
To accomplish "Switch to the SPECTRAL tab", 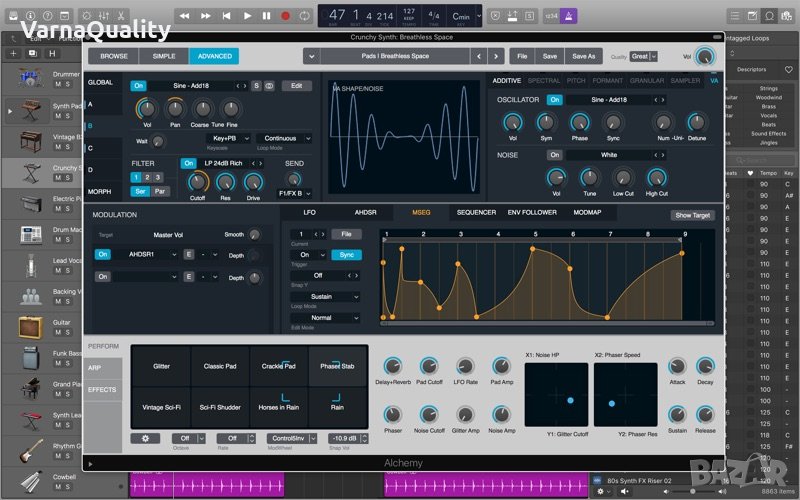I will point(544,80).
